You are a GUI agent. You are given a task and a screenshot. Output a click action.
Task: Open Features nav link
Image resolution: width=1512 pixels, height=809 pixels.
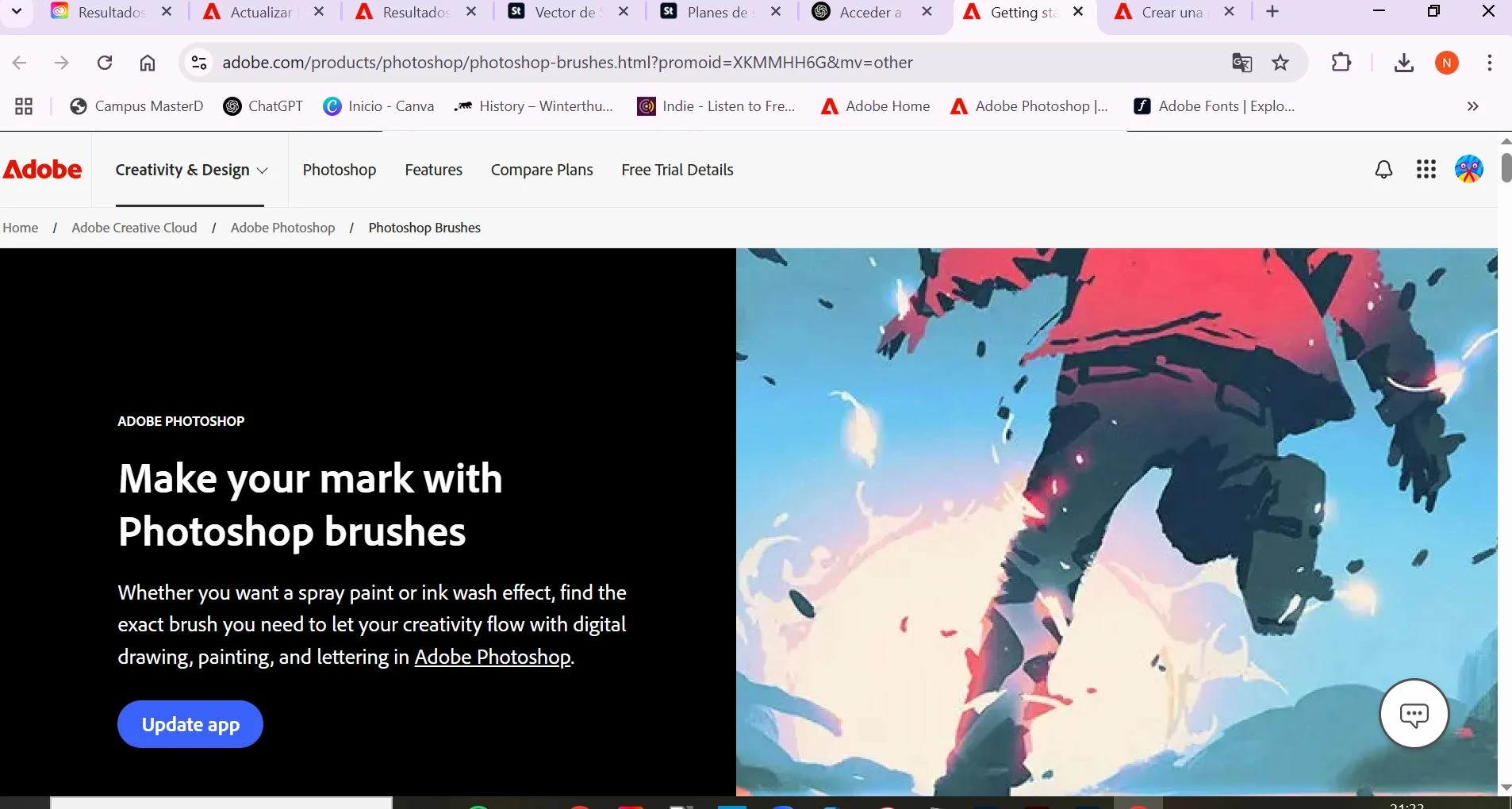coord(433,170)
